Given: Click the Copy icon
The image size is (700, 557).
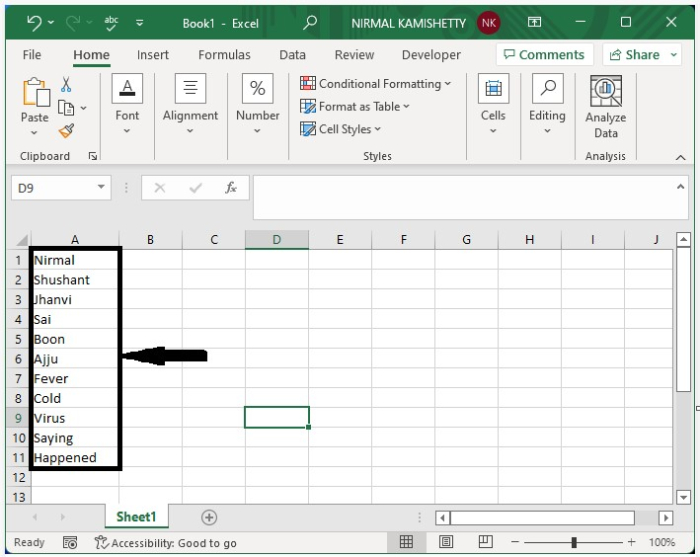Looking at the screenshot, I should pyautogui.click(x=66, y=108).
